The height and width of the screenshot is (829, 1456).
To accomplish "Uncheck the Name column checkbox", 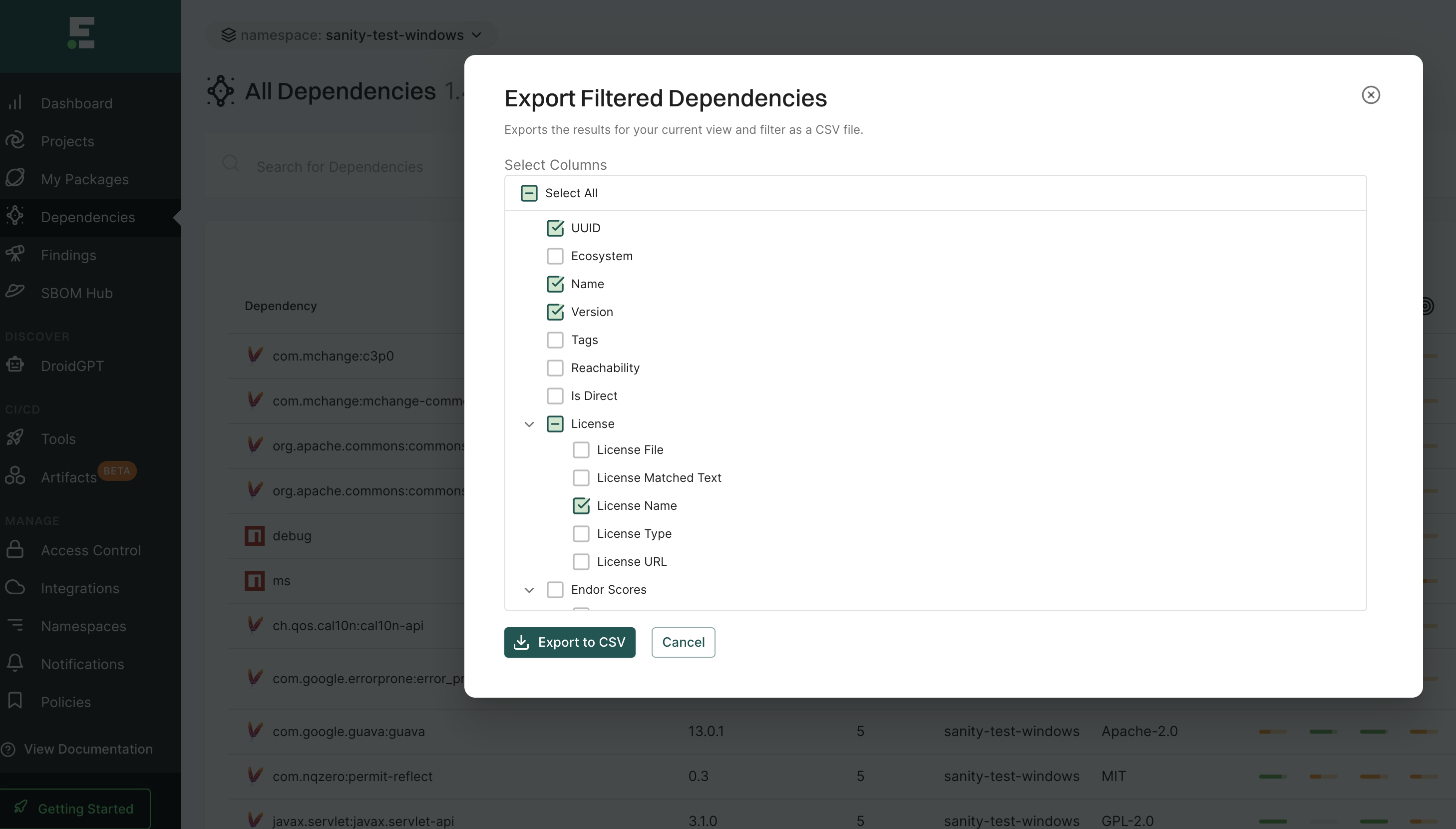I will (x=555, y=284).
